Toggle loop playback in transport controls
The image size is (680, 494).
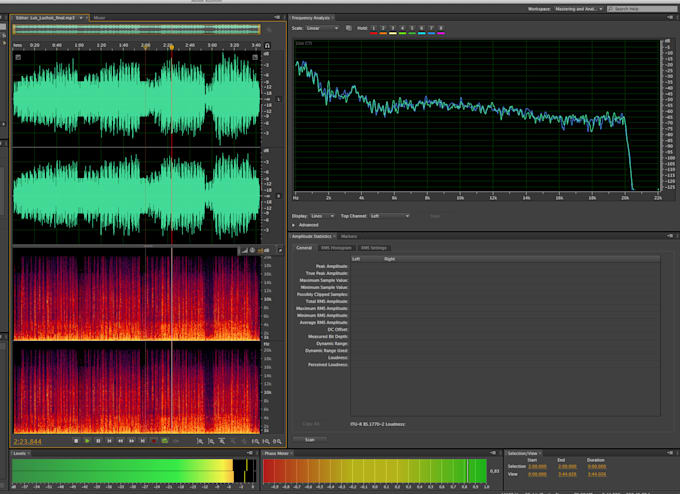coord(163,440)
